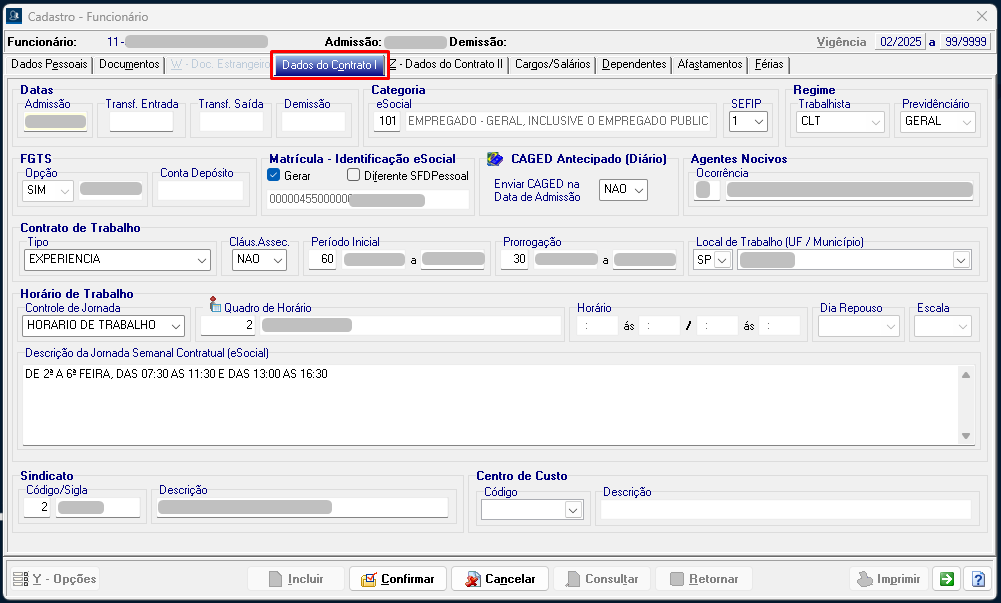Viewport: 1001px width, 603px height.
Task: Switch to the Dependentes tab
Action: [x=634, y=65]
